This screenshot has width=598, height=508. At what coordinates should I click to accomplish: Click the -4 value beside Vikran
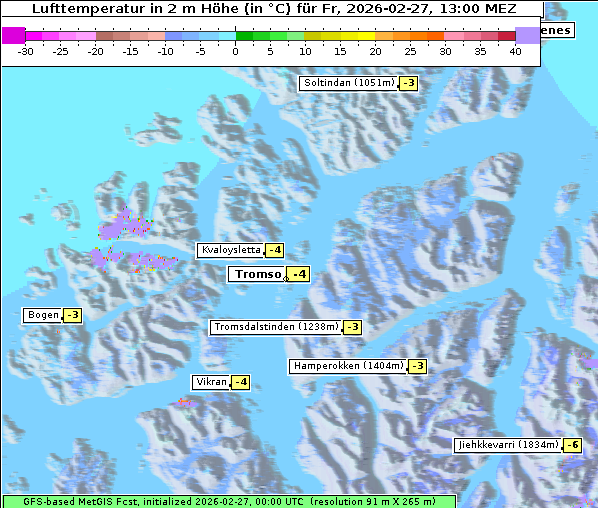(241, 382)
